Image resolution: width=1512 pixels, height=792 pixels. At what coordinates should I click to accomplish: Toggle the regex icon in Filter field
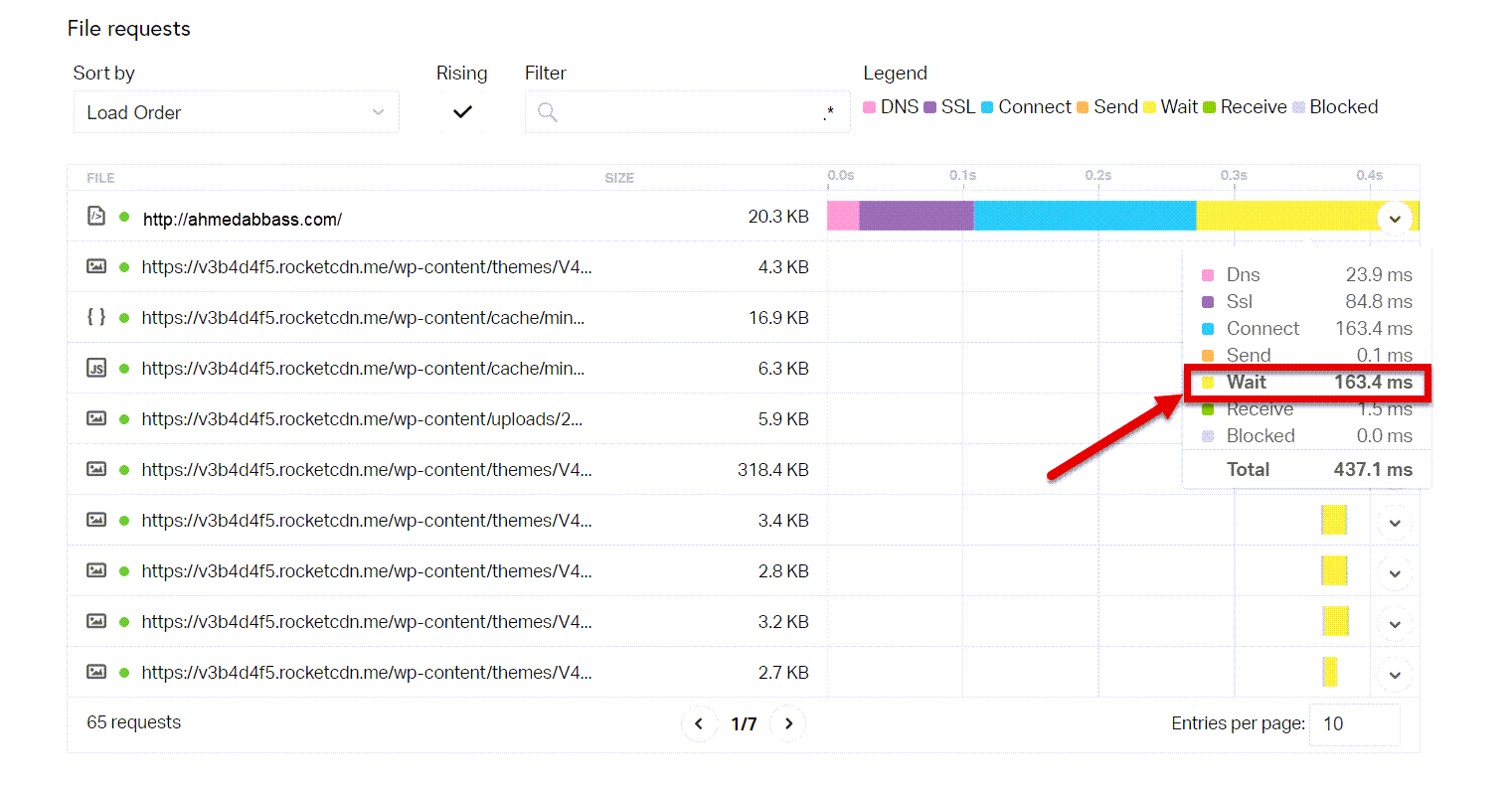(x=829, y=113)
